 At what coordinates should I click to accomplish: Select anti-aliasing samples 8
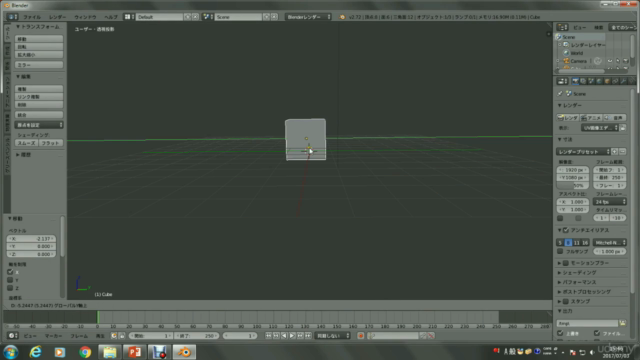point(568,242)
